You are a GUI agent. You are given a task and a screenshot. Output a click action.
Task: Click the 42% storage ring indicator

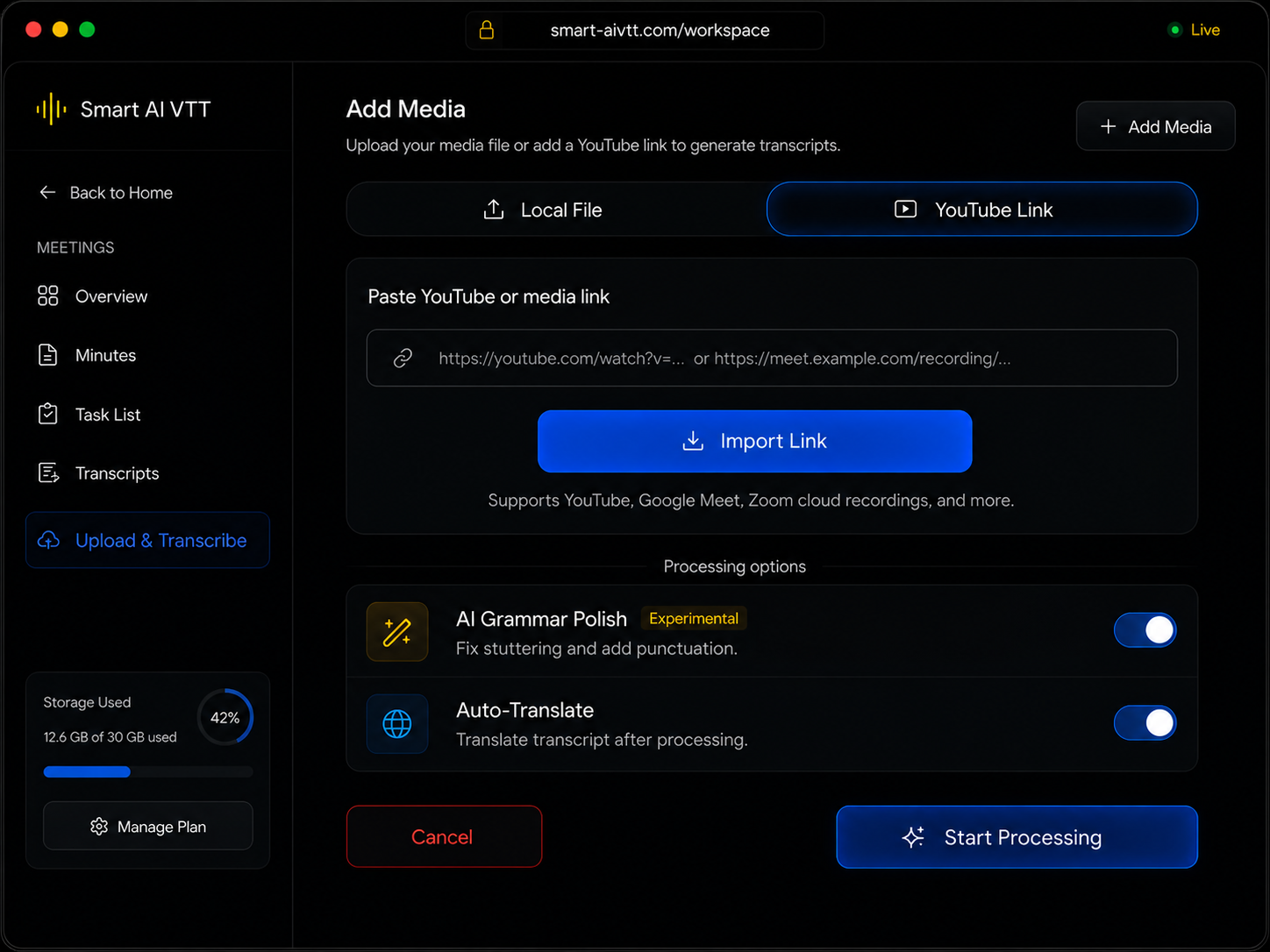pos(225,717)
